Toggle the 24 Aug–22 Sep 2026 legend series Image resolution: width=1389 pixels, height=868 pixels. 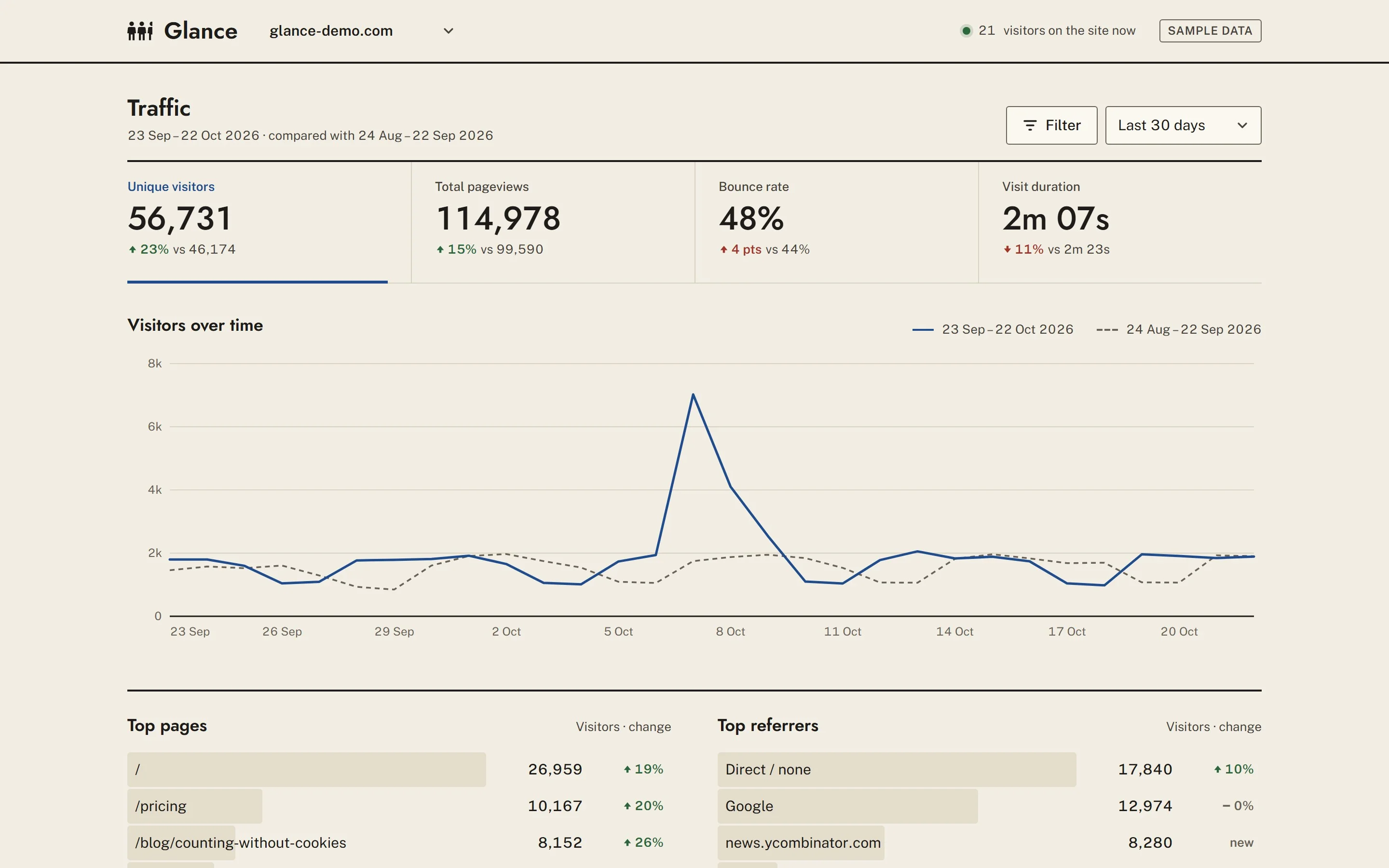click(1178, 329)
